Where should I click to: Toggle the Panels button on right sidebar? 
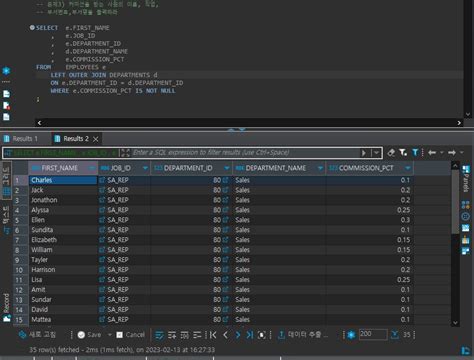click(466, 178)
